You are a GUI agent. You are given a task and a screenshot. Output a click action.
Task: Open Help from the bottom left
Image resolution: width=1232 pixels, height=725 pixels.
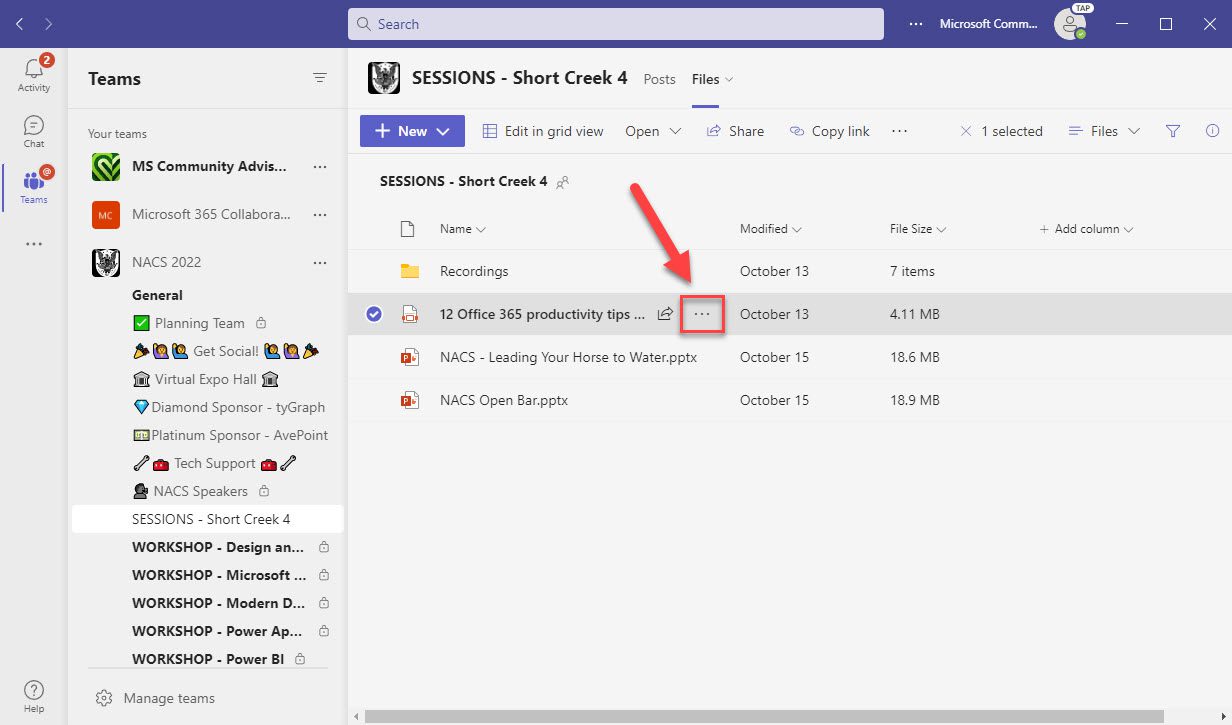[33, 692]
